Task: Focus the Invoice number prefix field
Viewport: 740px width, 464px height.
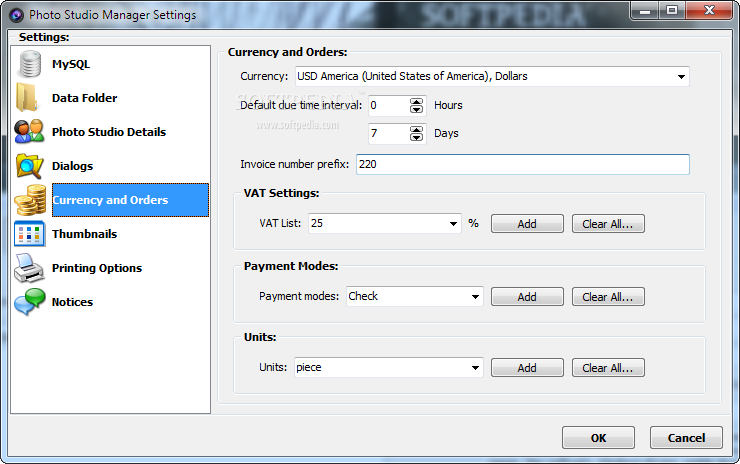Action: point(522,164)
